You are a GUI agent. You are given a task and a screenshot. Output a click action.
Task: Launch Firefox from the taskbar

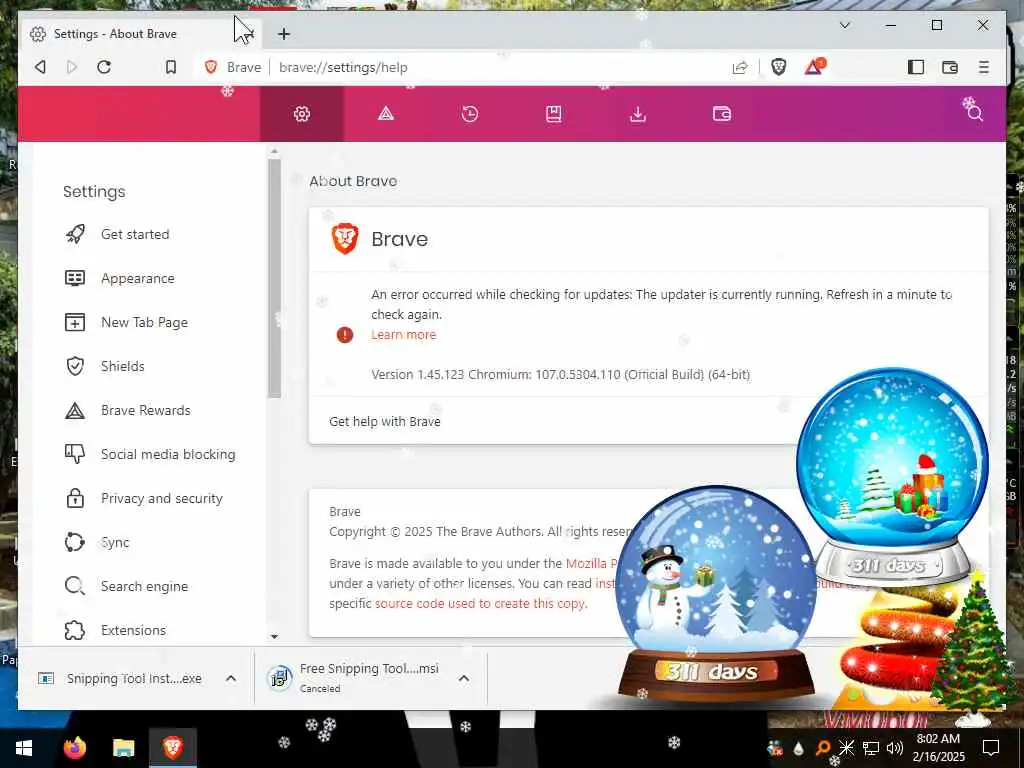(74, 748)
